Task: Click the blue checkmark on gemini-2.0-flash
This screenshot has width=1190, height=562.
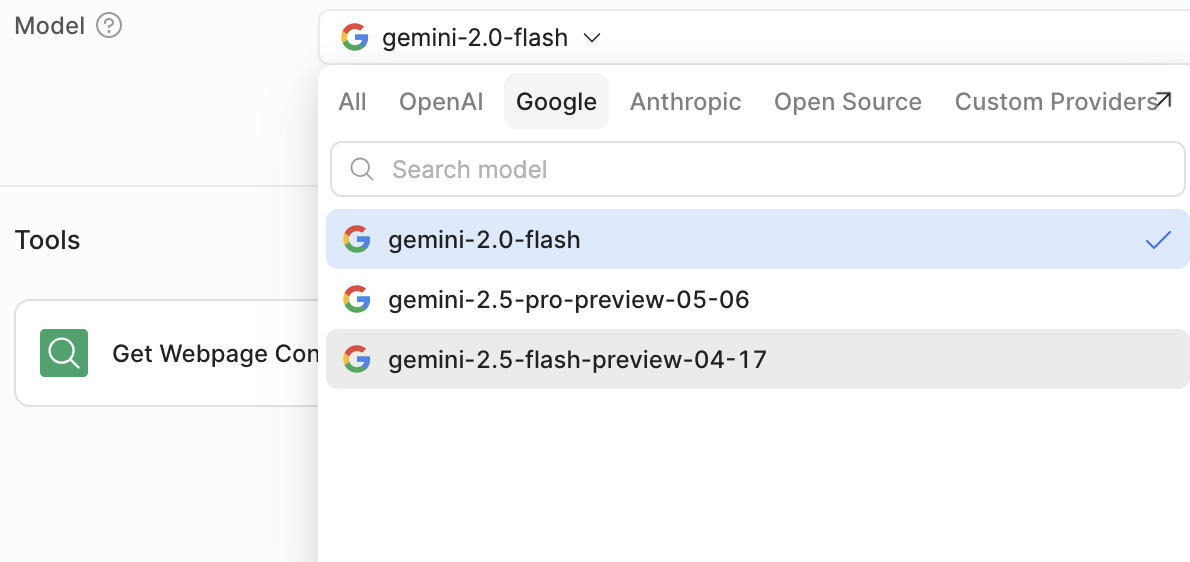Action: tap(1158, 240)
